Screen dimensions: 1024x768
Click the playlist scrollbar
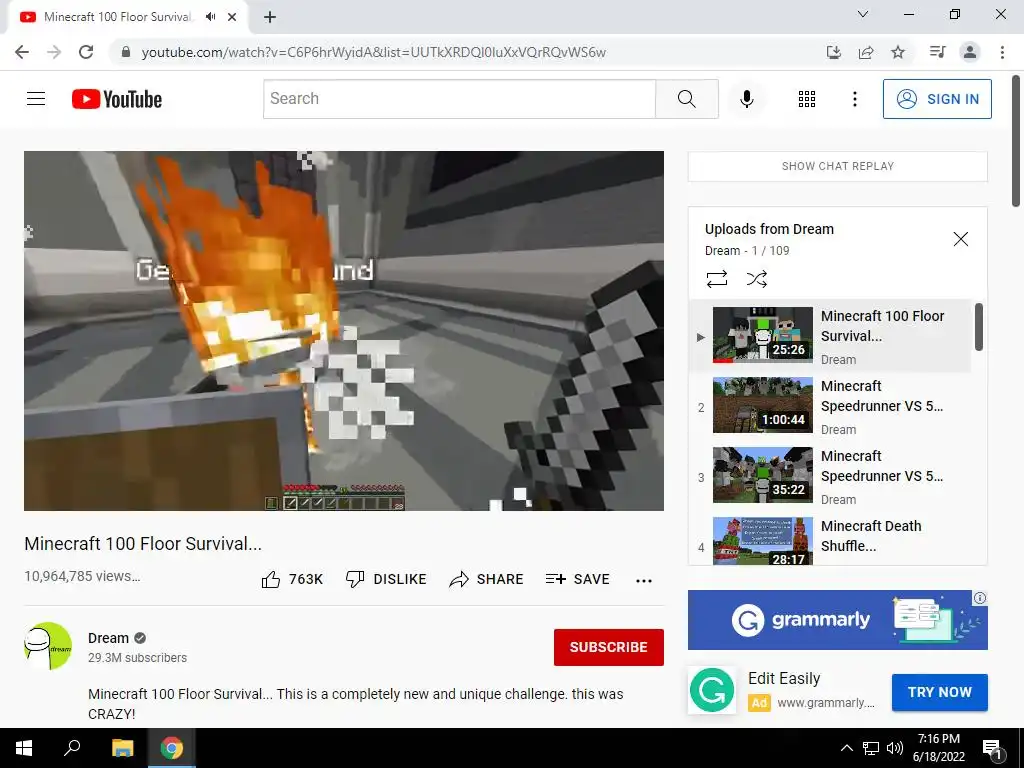click(x=978, y=327)
